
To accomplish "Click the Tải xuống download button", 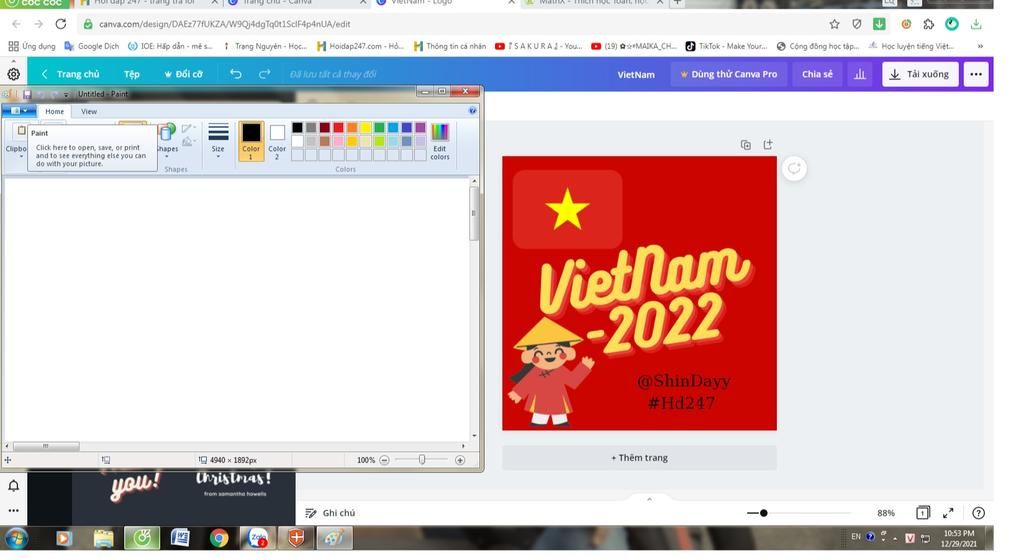I will (x=920, y=74).
